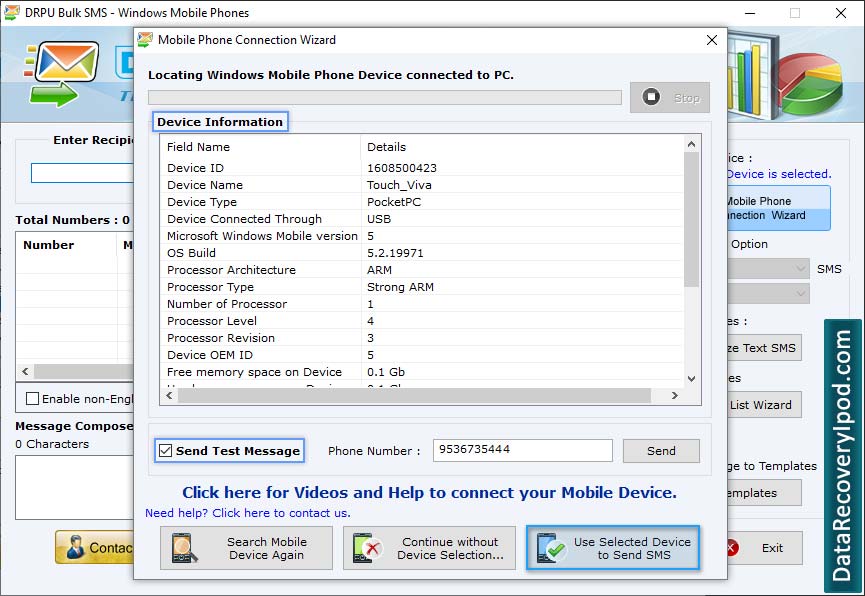865x596 pixels.
Task: Click the DRPU Bulk SMS app icon in title bar
Action: pyautogui.click(x=12, y=12)
